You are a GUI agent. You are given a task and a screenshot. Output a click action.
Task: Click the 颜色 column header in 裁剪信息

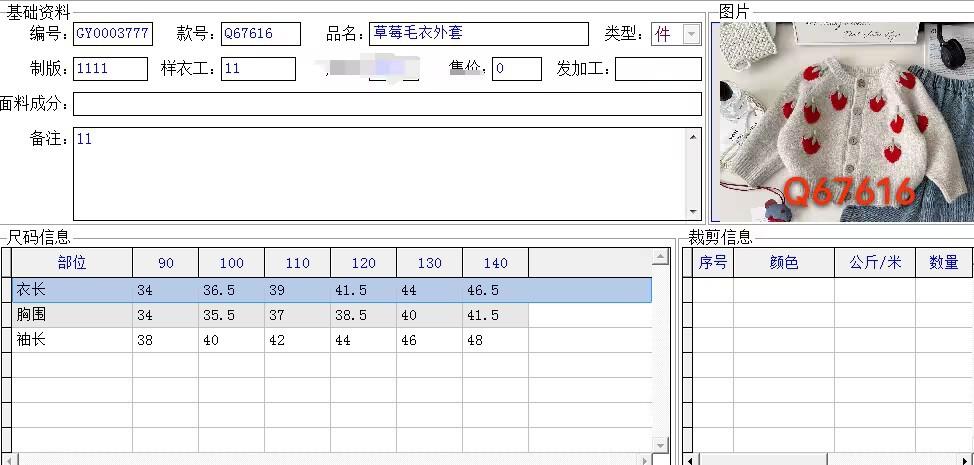pyautogui.click(x=784, y=263)
